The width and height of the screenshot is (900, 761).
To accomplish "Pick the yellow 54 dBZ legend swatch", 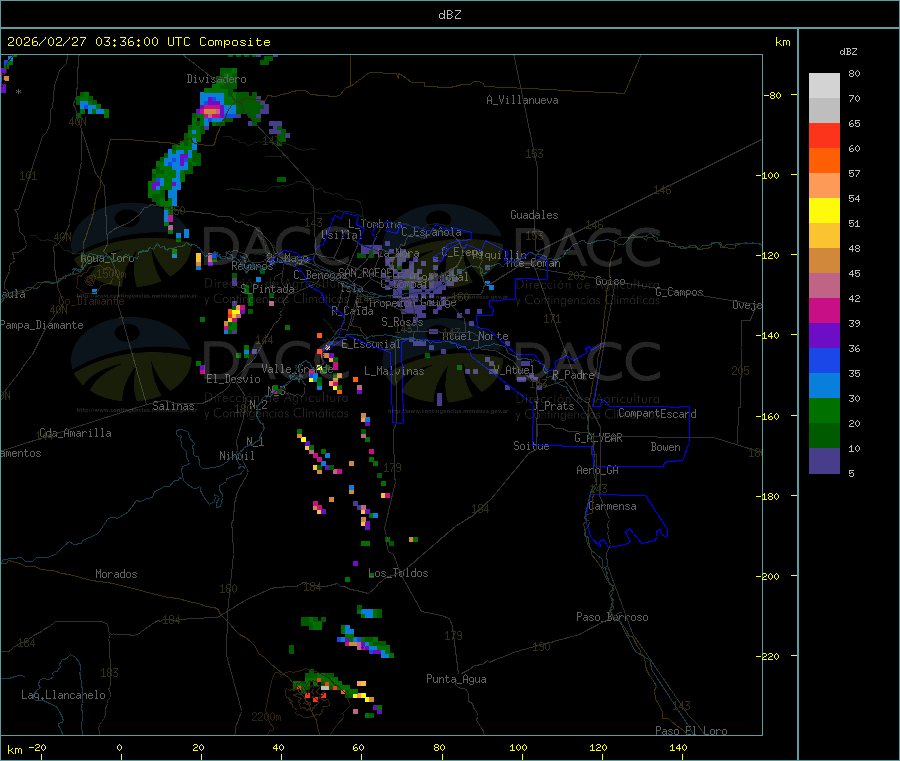I will pos(824,211).
